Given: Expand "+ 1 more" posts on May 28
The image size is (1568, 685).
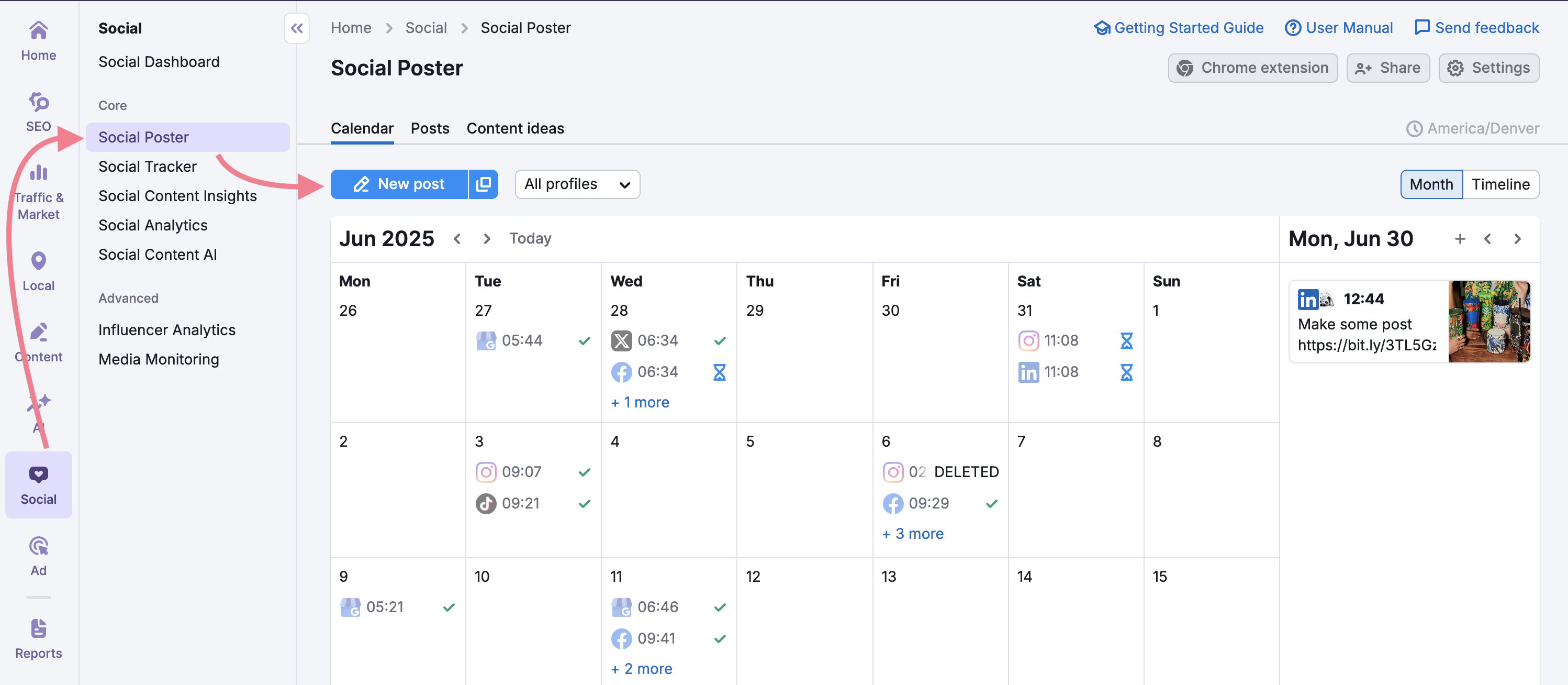Looking at the screenshot, I should point(640,402).
